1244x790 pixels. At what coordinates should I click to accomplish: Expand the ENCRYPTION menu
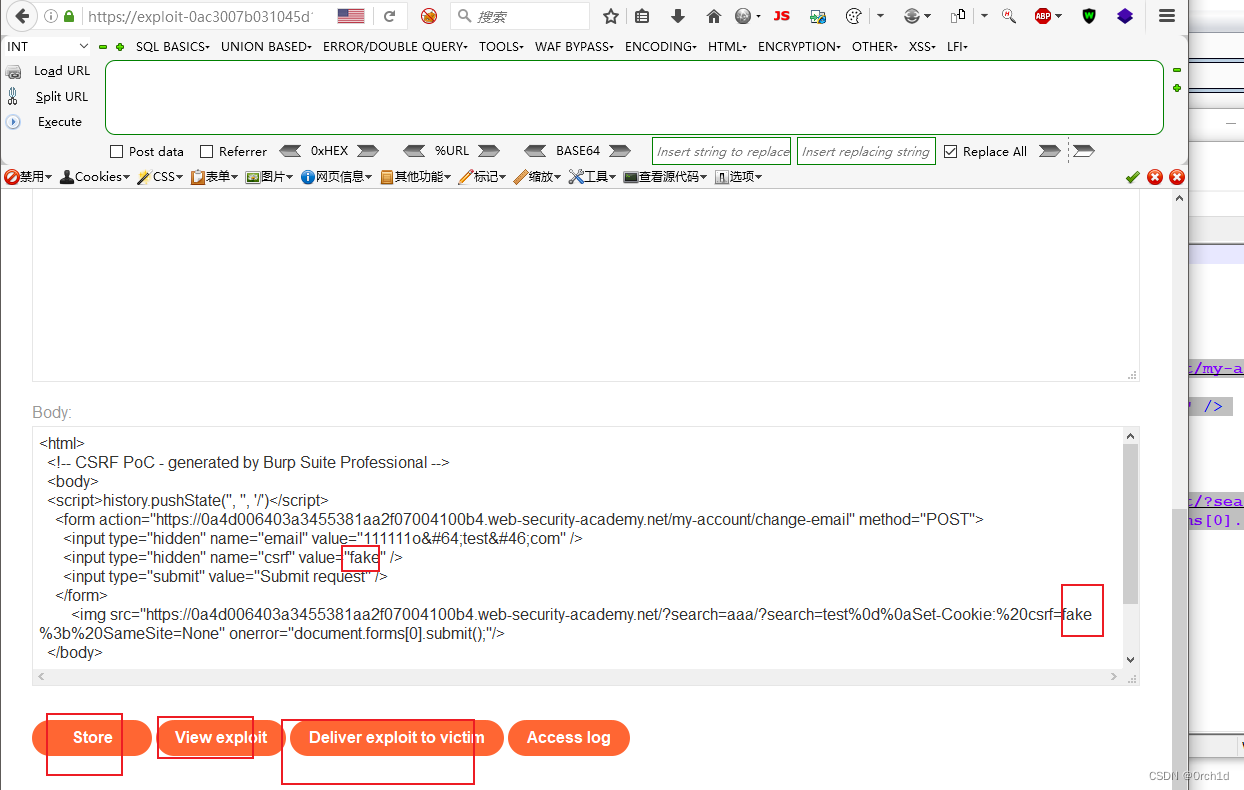tap(800, 46)
